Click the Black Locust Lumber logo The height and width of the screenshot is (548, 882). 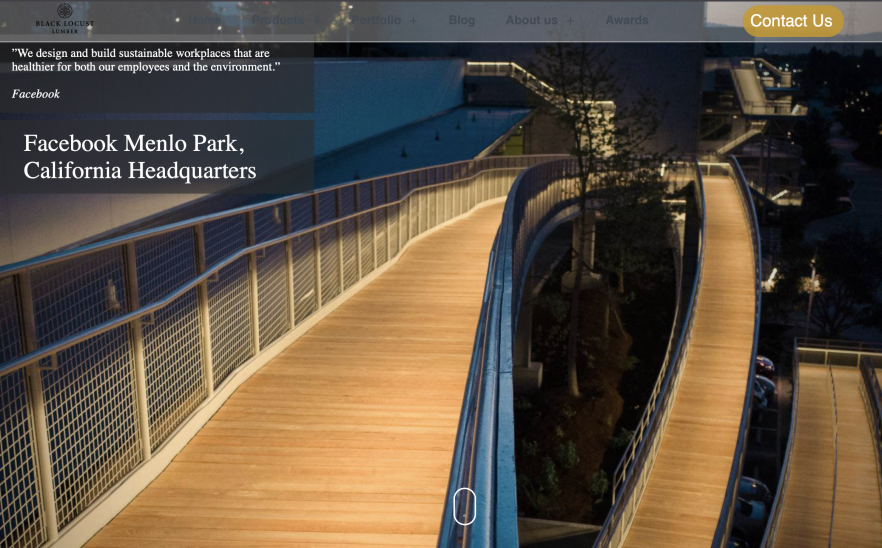pos(65,18)
